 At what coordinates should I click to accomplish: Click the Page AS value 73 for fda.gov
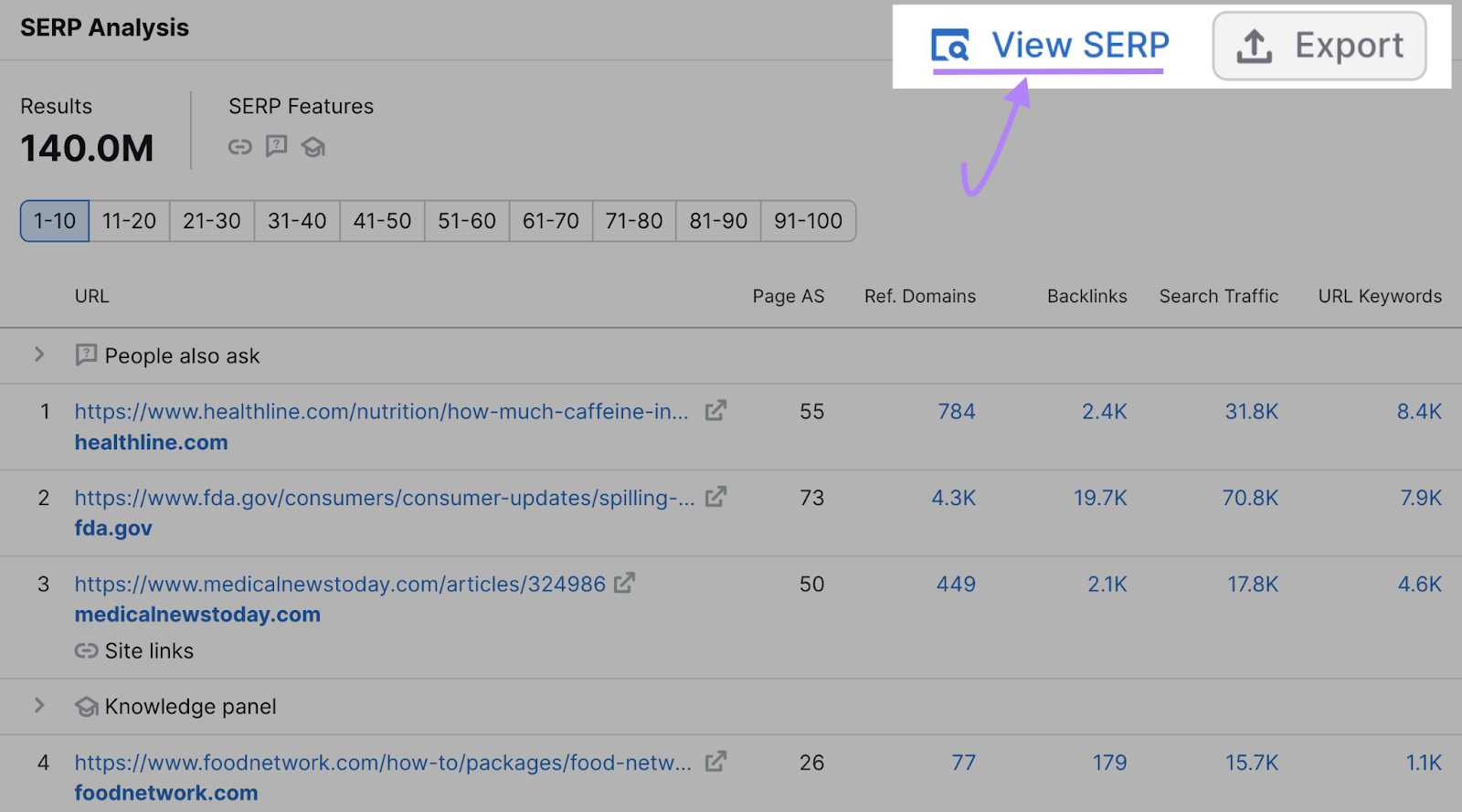pyautogui.click(x=812, y=499)
